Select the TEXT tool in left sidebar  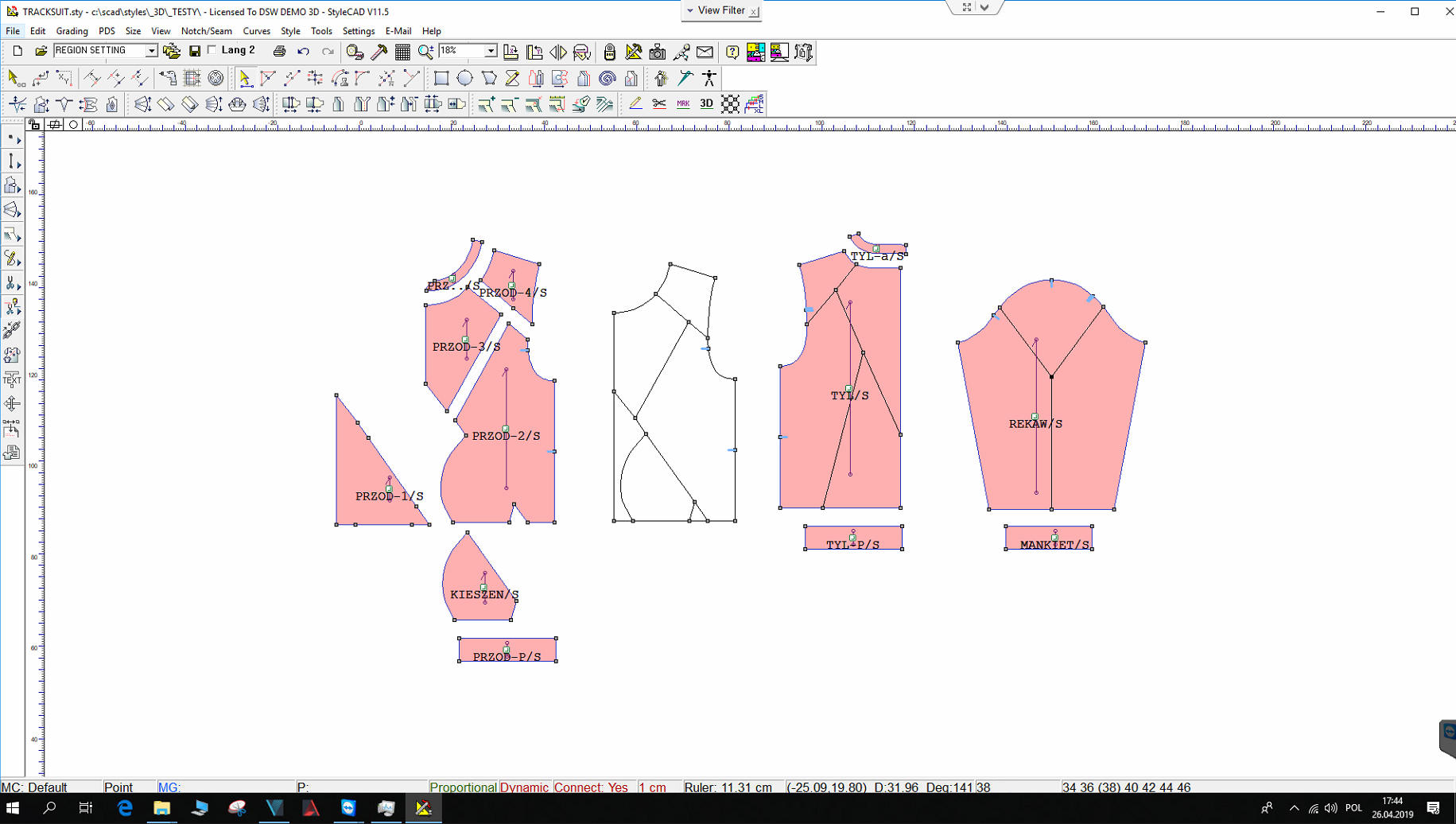click(12, 379)
